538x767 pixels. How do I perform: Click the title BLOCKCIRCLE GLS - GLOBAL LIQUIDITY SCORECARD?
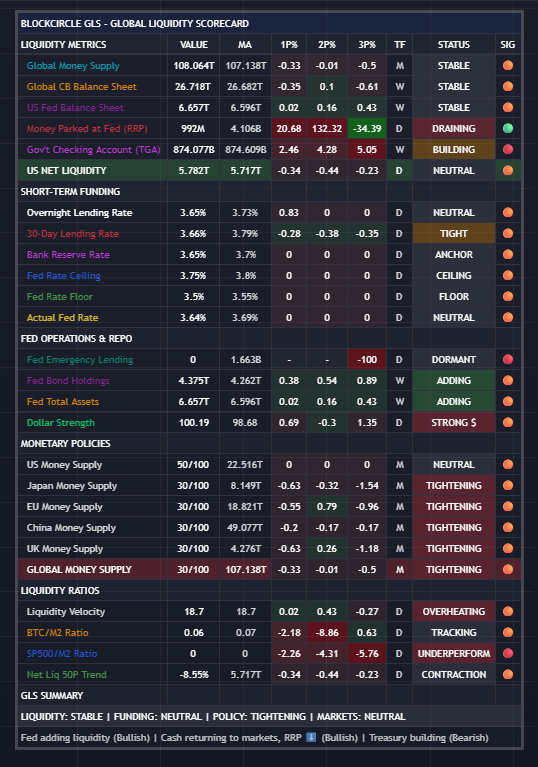click(x=134, y=23)
